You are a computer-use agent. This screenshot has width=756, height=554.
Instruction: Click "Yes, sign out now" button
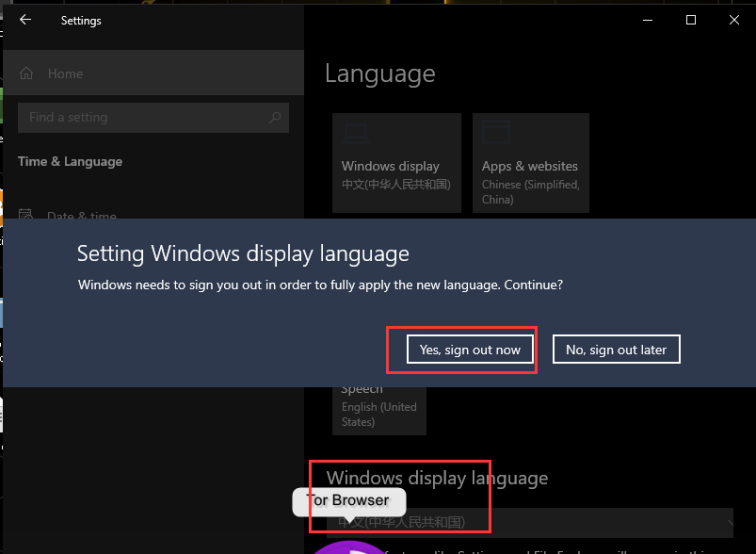click(x=470, y=350)
